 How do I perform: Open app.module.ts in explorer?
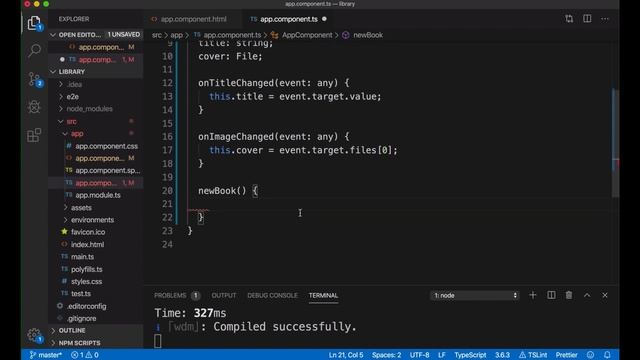pyautogui.click(x=98, y=195)
